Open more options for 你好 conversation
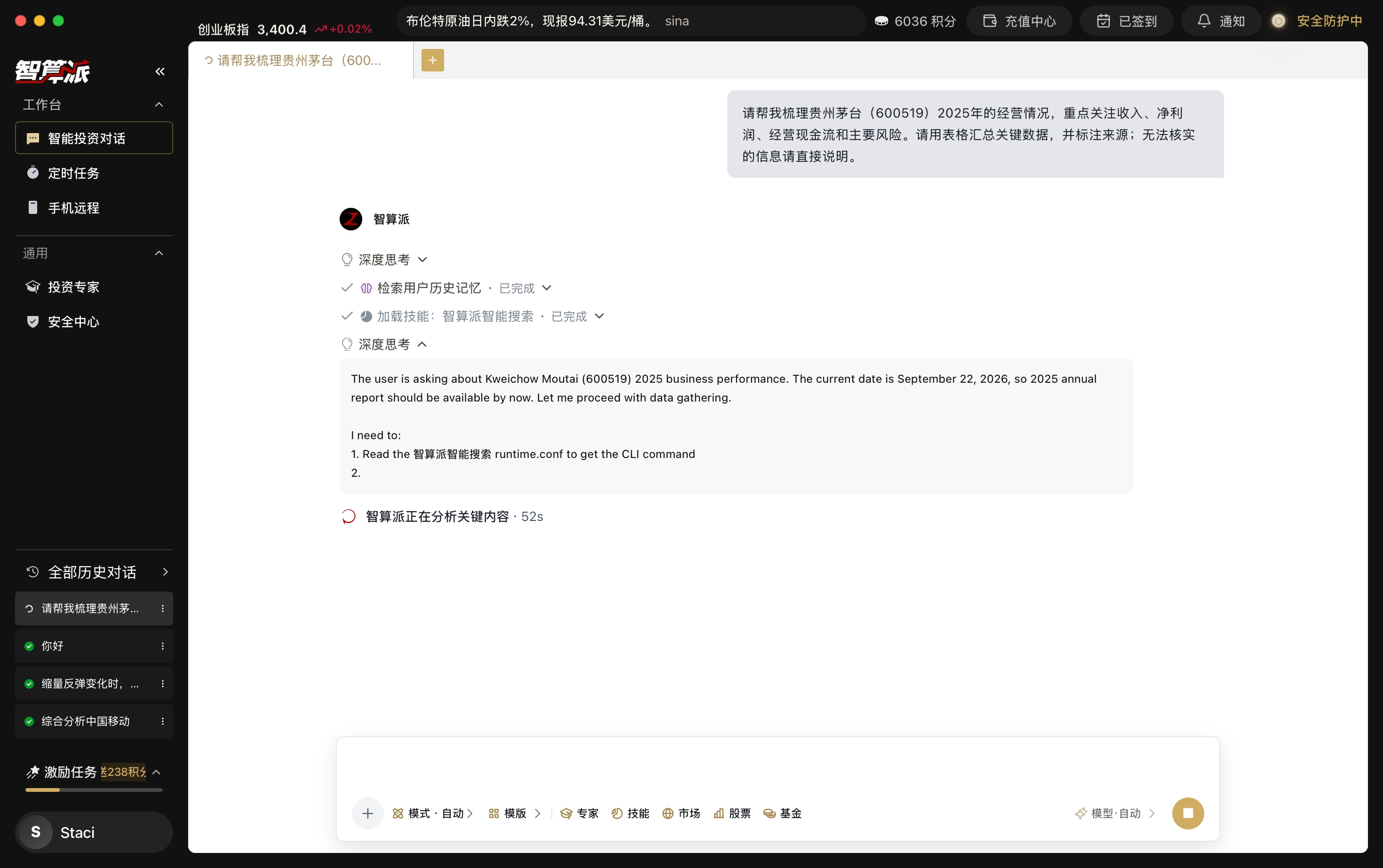 coord(163,646)
